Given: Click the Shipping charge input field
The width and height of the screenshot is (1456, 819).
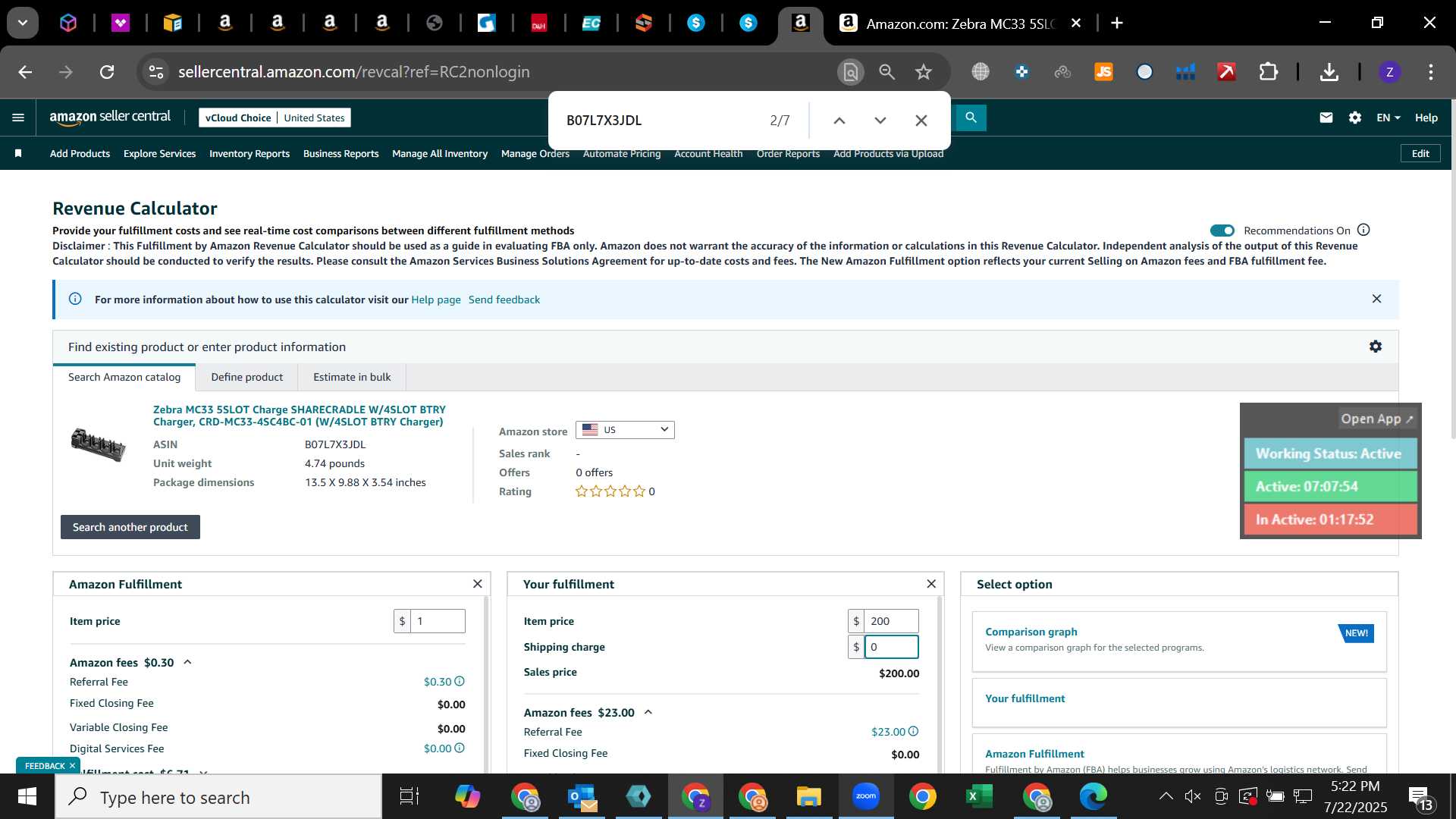Looking at the screenshot, I should click(x=891, y=647).
